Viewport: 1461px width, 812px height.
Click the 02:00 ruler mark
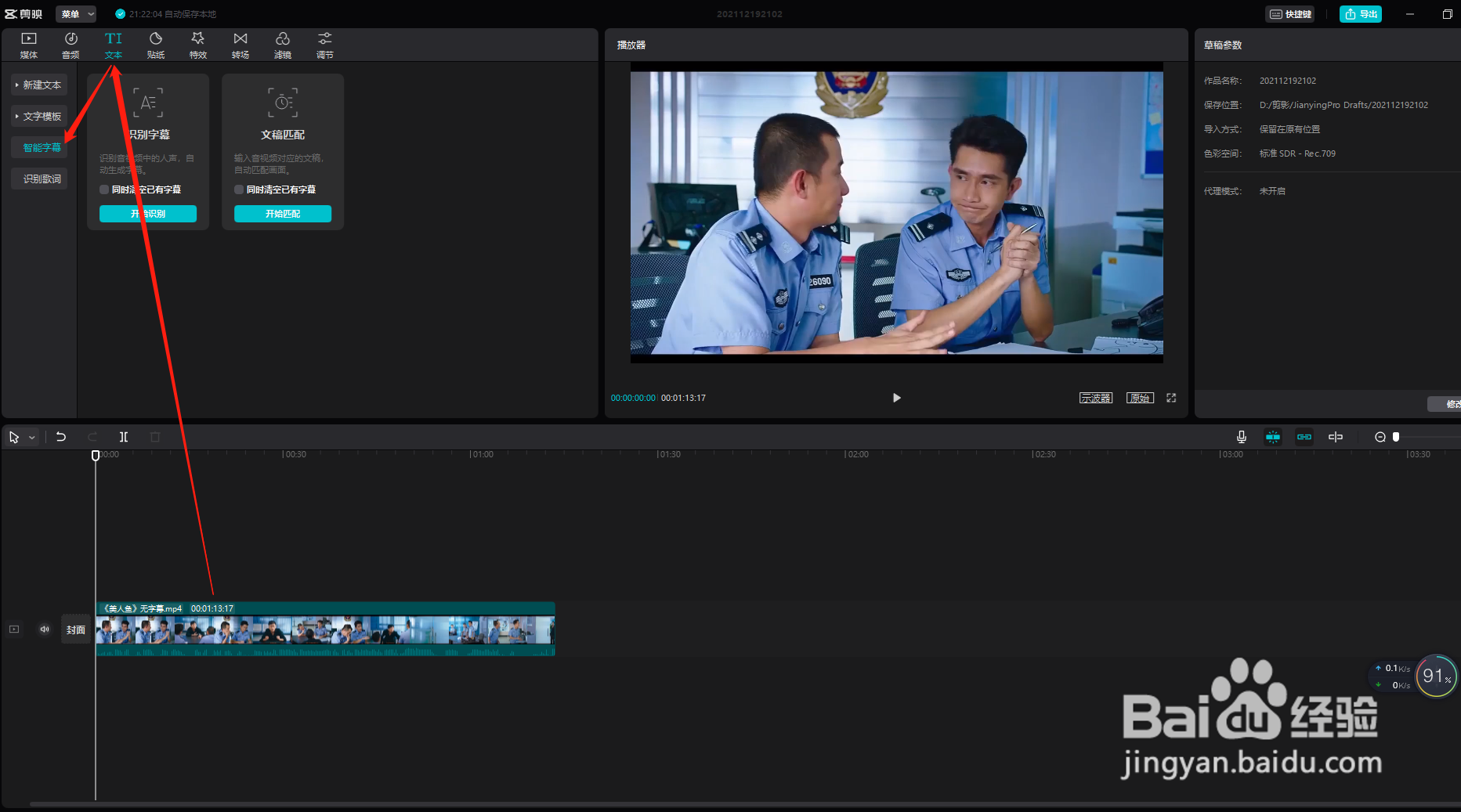click(x=857, y=454)
